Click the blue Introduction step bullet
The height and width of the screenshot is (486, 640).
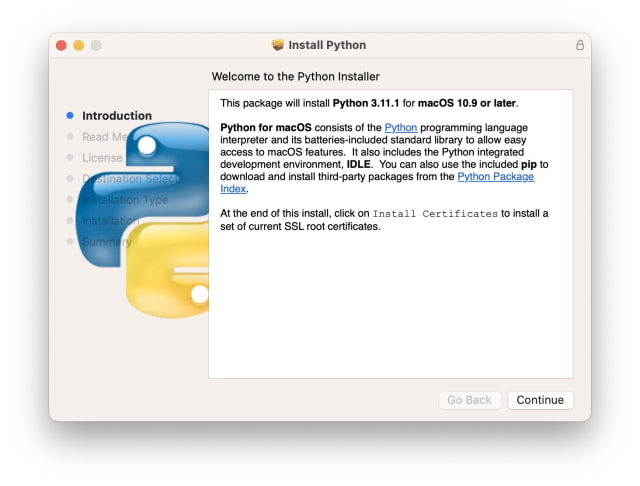pos(70,116)
